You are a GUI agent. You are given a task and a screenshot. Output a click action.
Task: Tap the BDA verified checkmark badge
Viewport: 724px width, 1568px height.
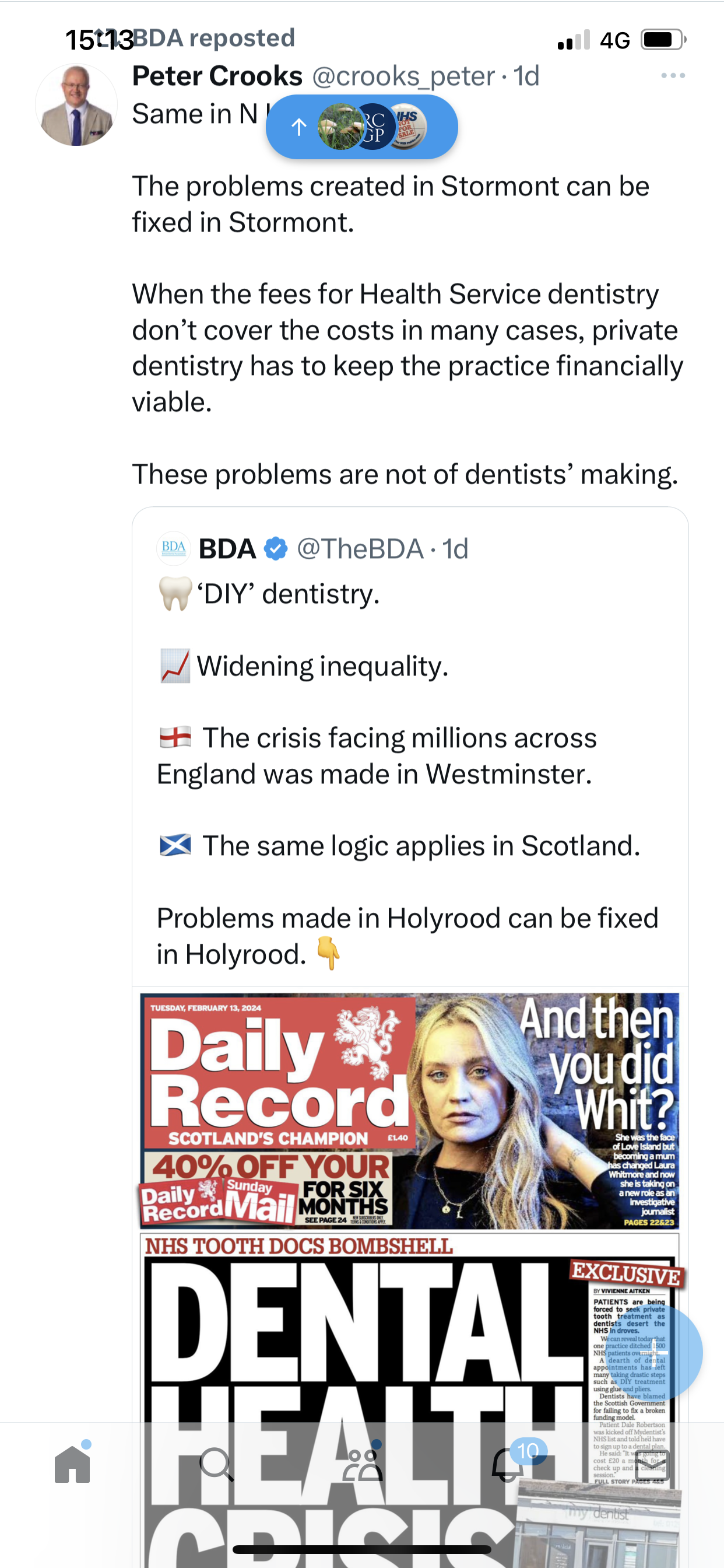pyautogui.click(x=276, y=548)
